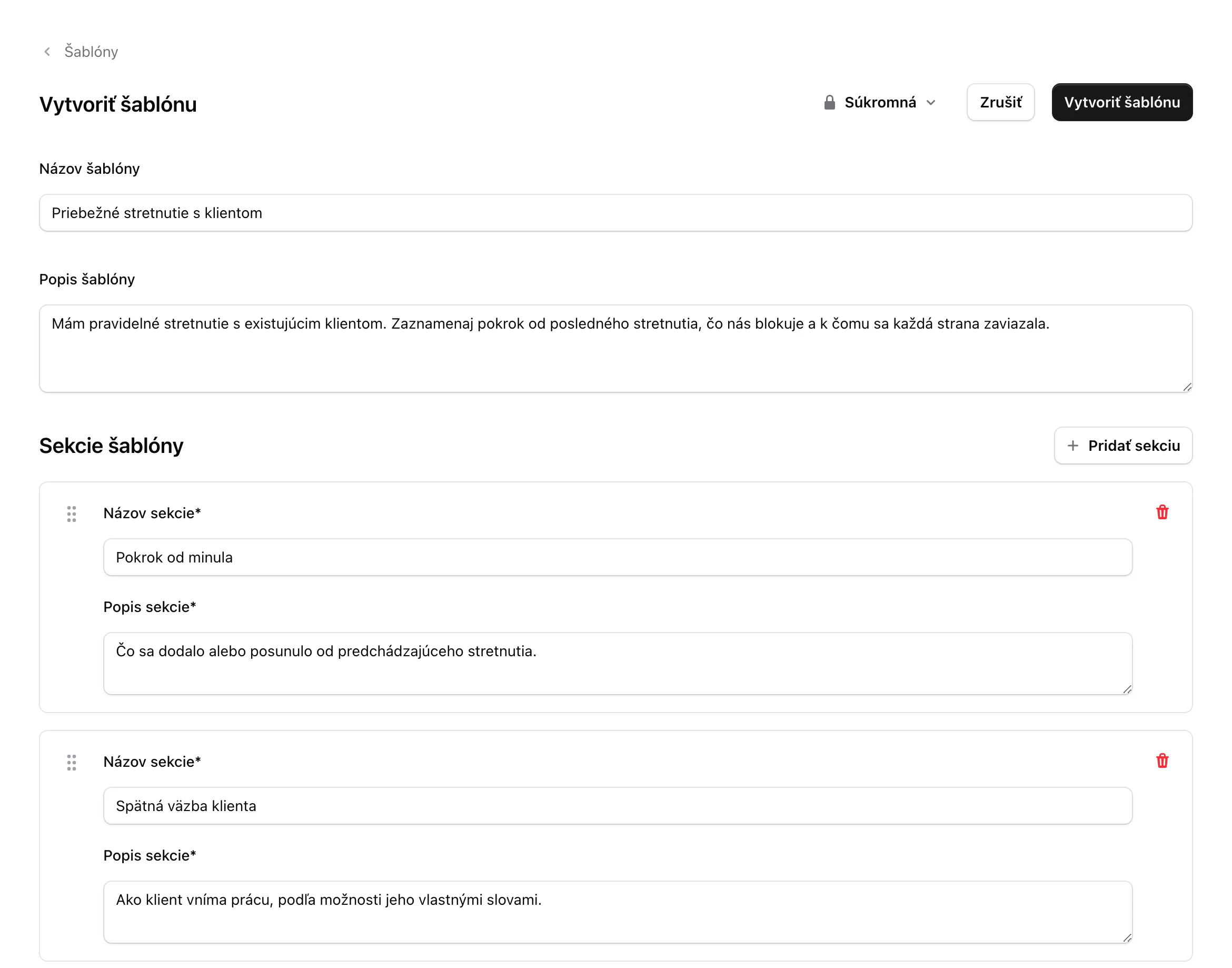The width and height of the screenshot is (1232, 968).
Task: Grab the drag handle of the Pokrok od minula section
Action: pos(72,514)
